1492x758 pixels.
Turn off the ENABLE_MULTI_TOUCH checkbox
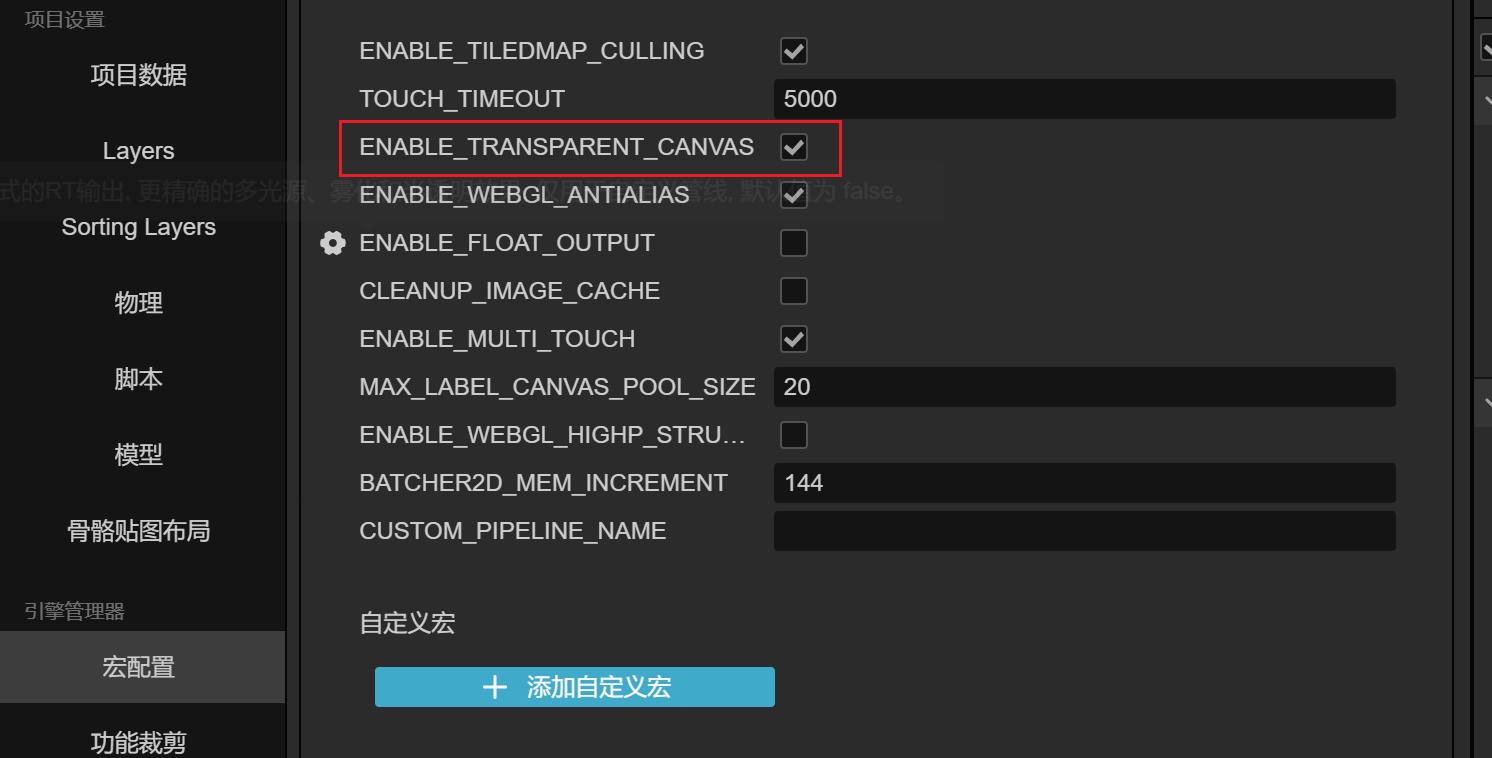pos(794,339)
